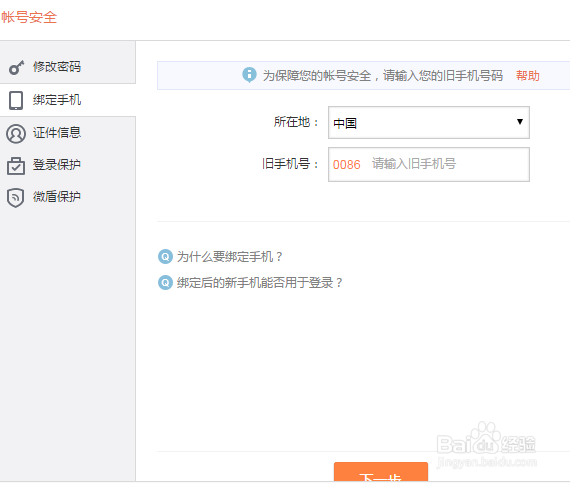This screenshot has width=570, height=483.
Task: Click the person icon beside 证件信息
Action: coord(16,134)
